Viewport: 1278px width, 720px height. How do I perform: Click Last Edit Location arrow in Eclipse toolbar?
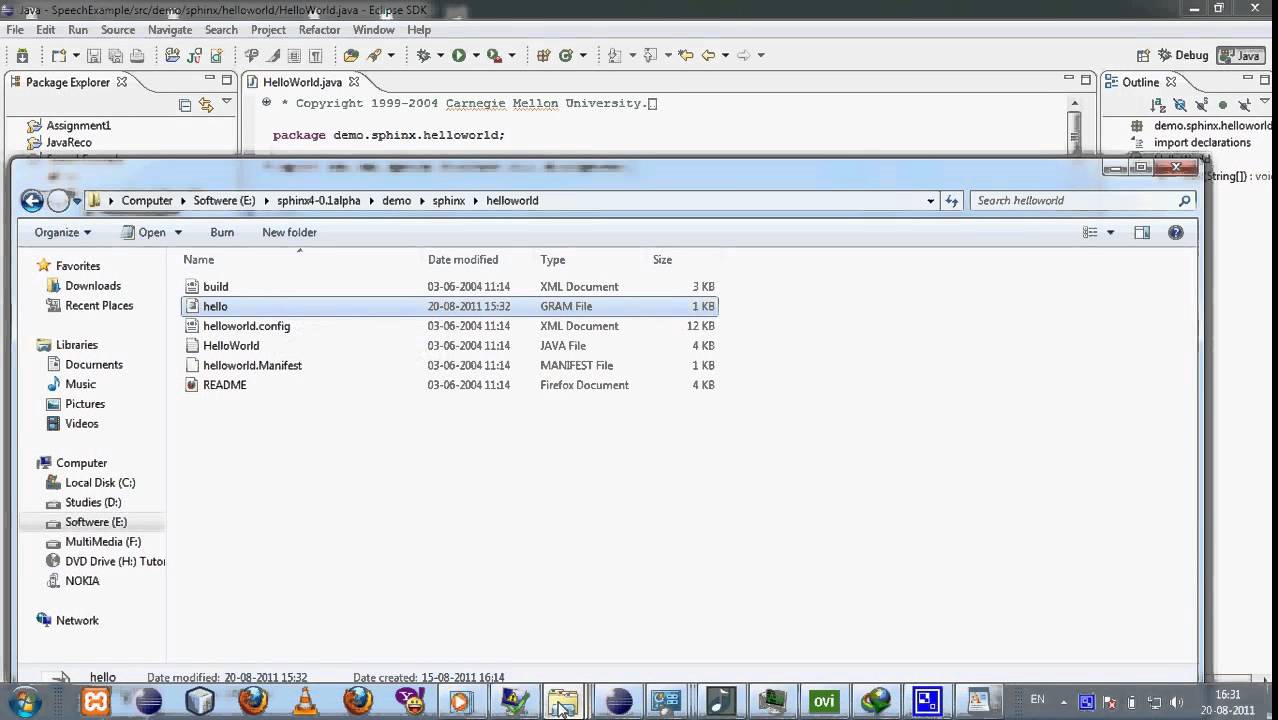coord(686,56)
